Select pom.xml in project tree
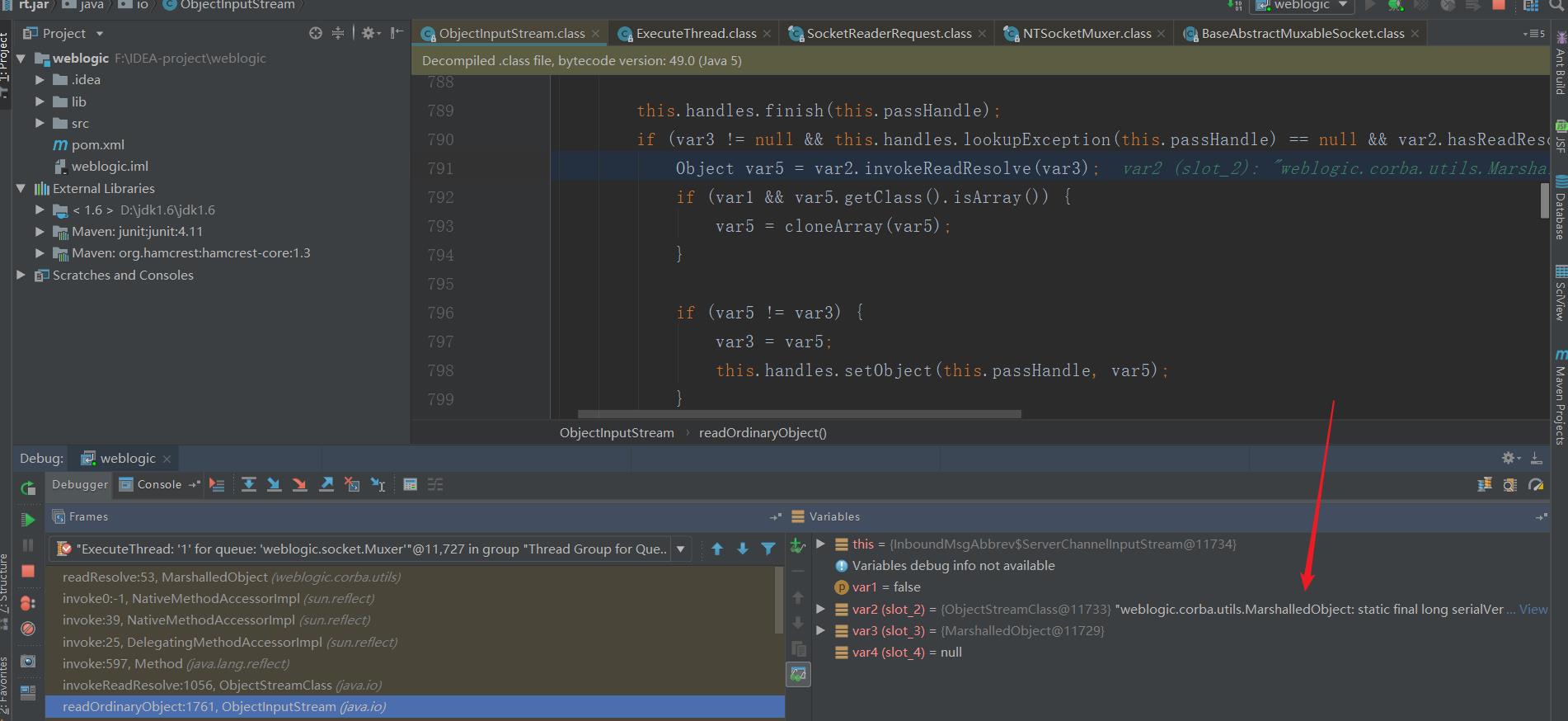 click(x=97, y=144)
